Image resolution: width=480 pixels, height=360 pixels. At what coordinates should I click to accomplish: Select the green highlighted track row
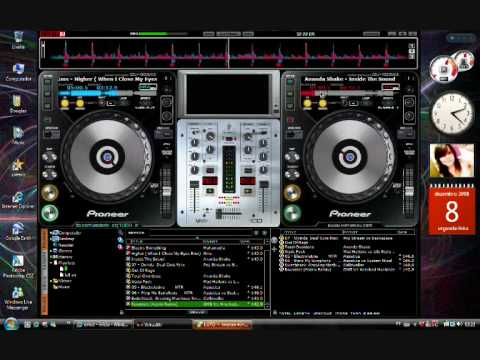click(195, 304)
